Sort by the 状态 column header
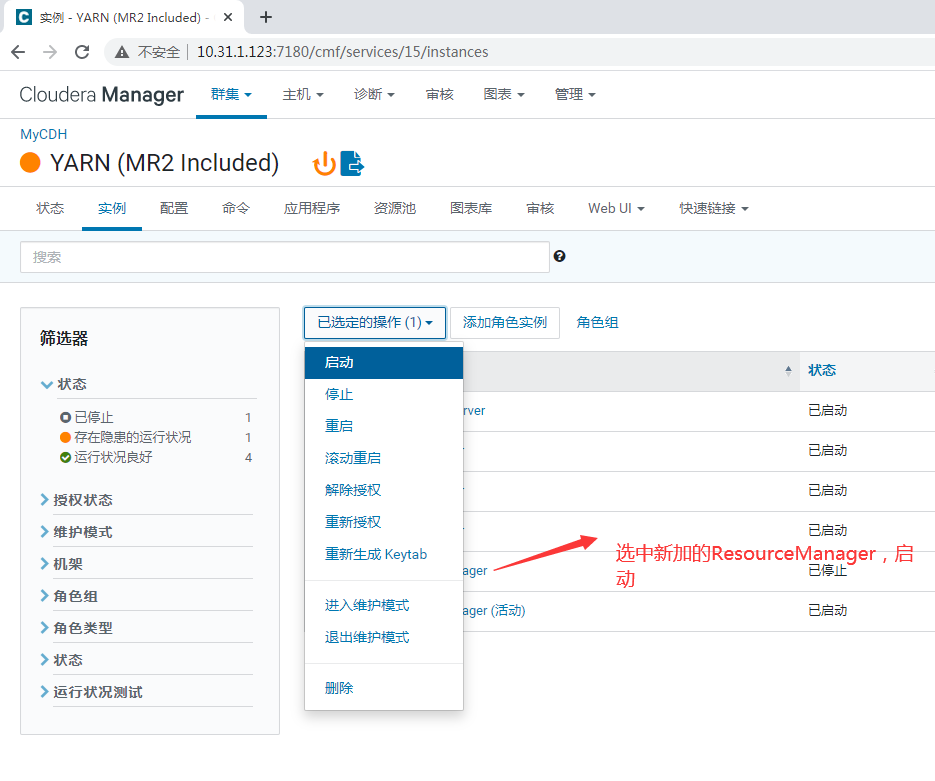935x781 pixels. click(822, 370)
